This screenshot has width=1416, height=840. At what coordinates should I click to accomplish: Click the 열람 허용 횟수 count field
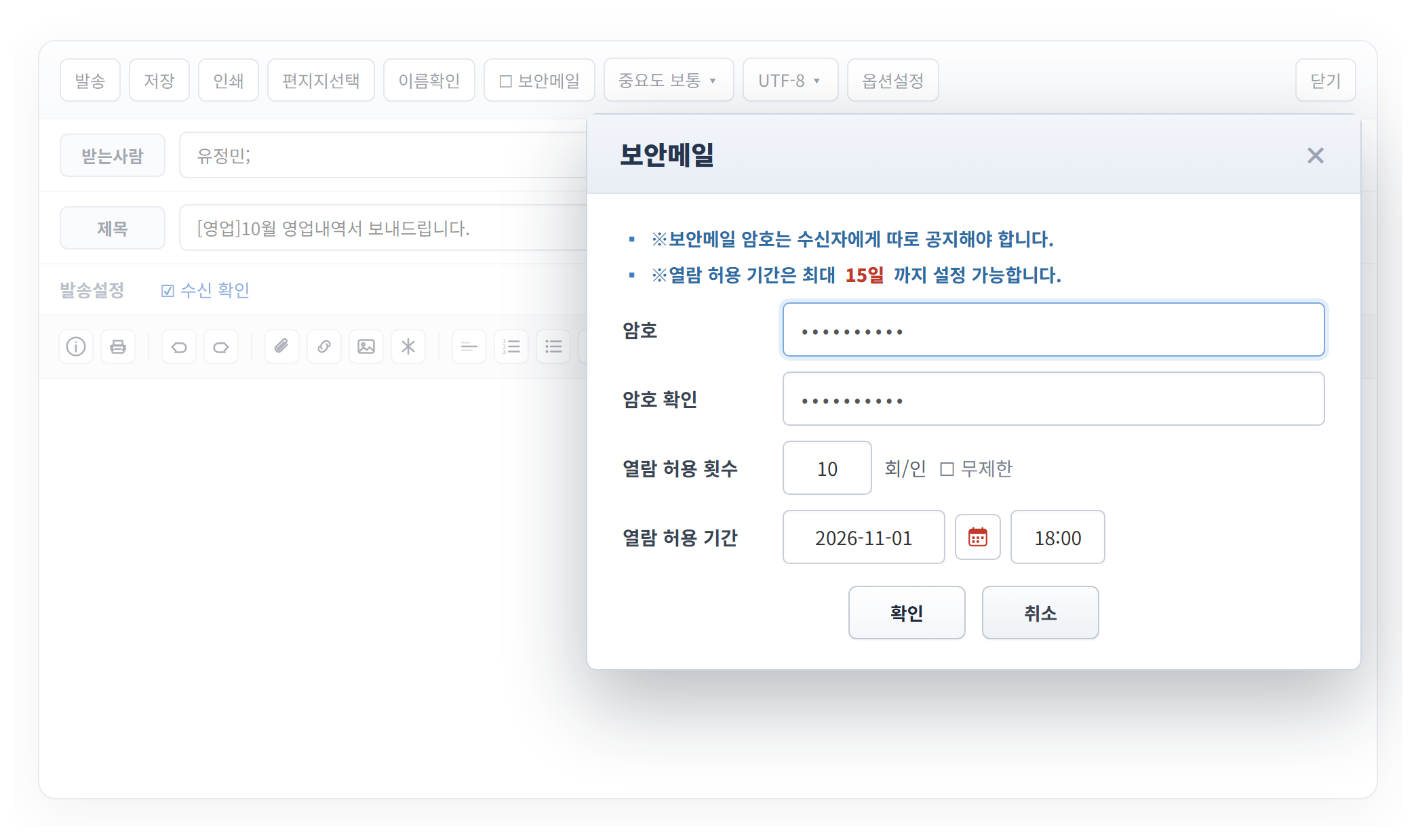click(827, 468)
